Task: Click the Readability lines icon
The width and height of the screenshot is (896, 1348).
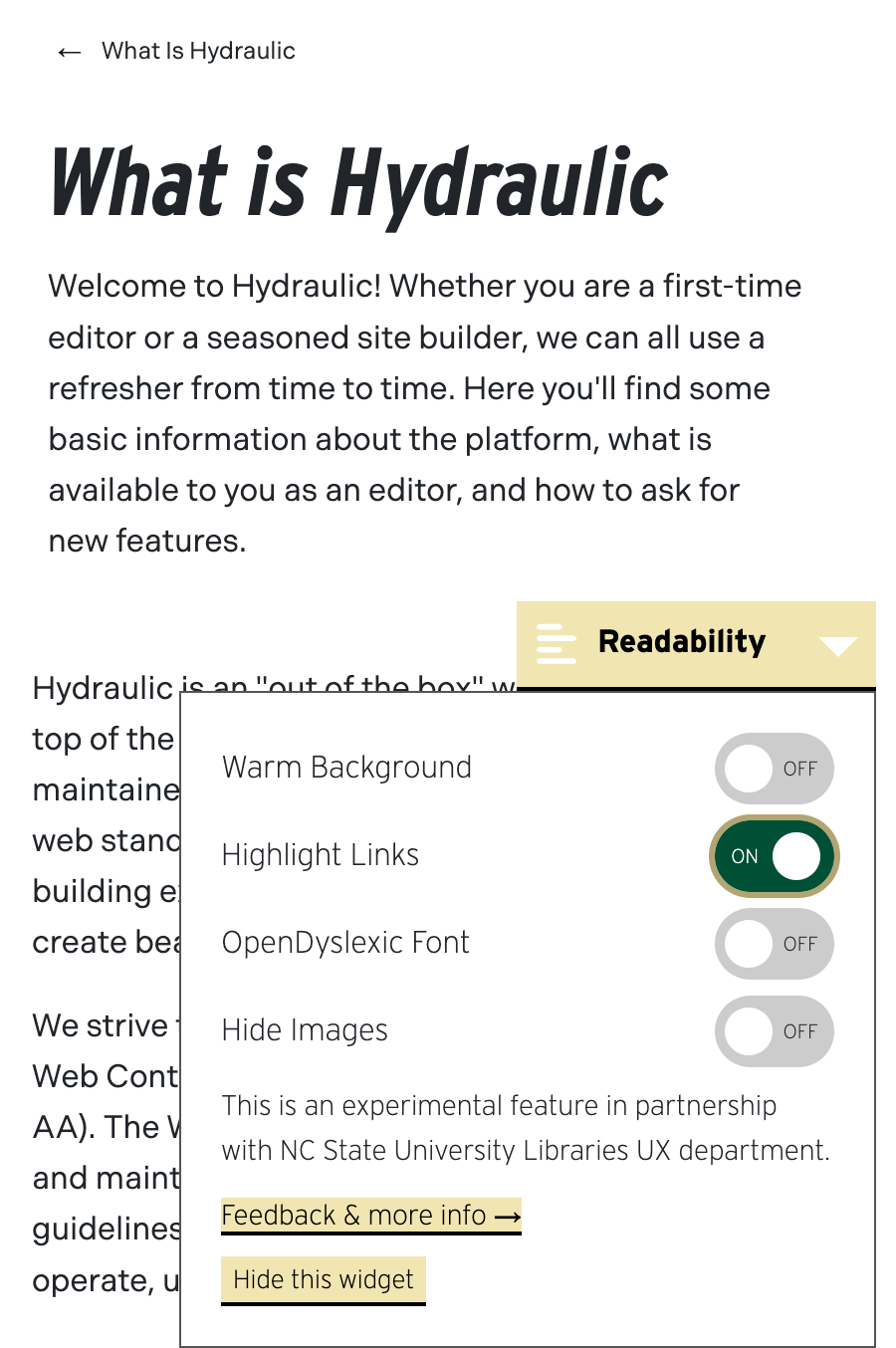Action: 556,643
